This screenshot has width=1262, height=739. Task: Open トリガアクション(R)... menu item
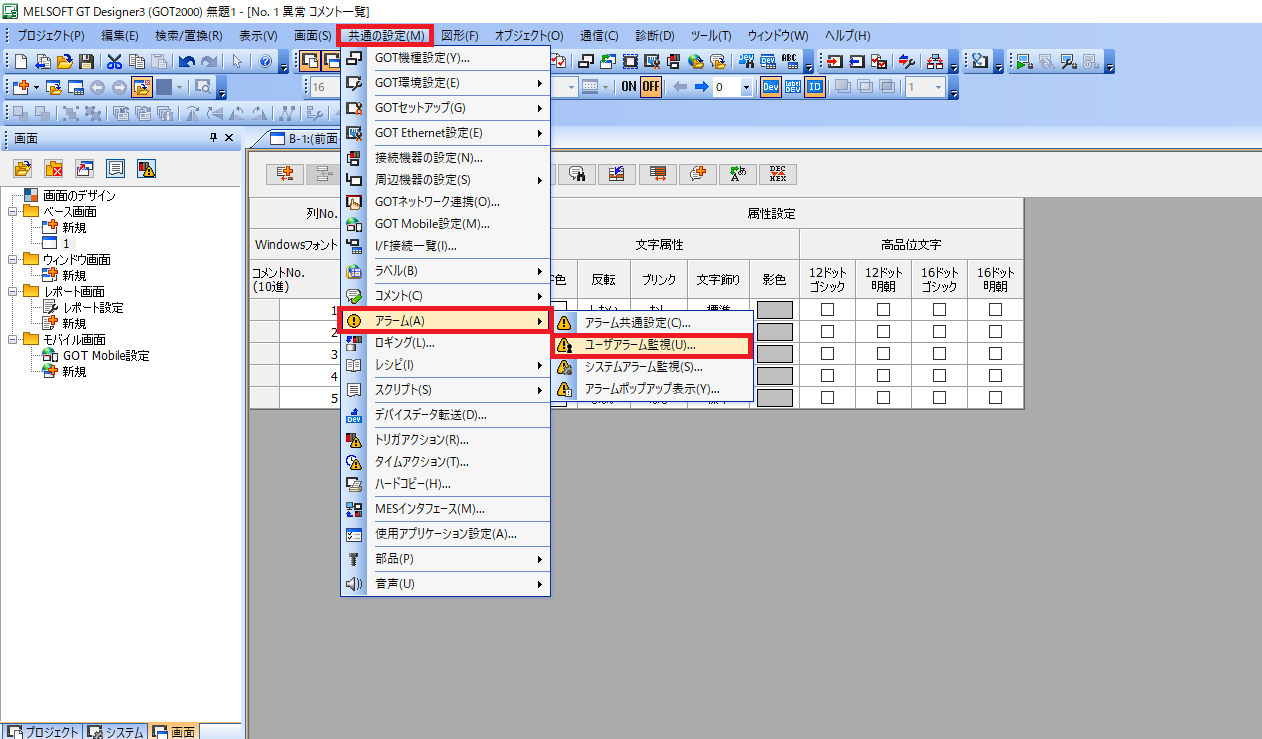point(446,439)
